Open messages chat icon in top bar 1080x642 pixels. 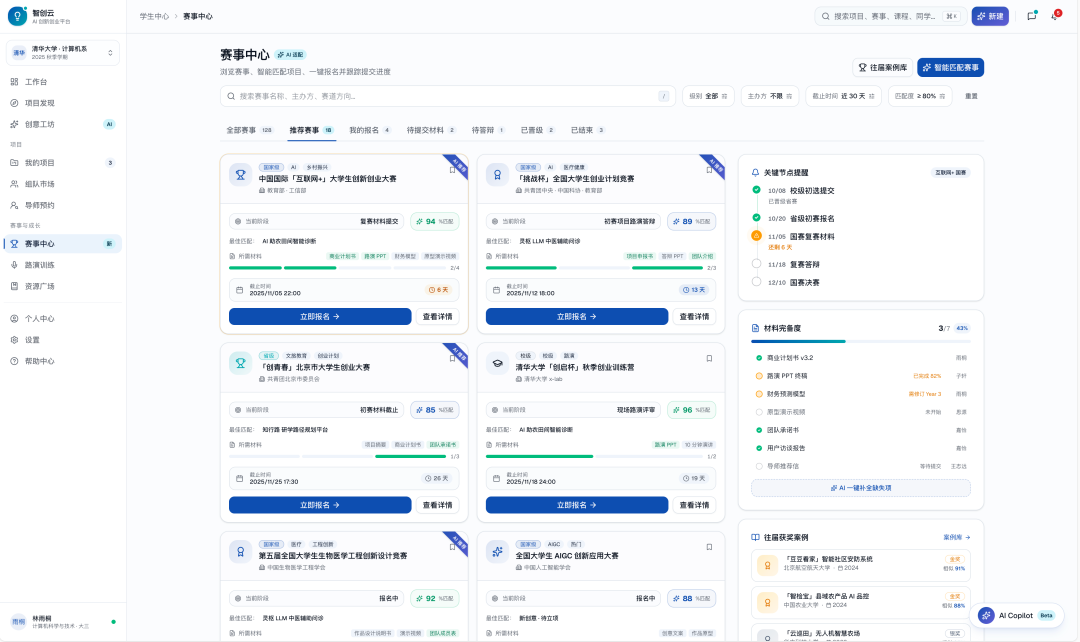1032,16
